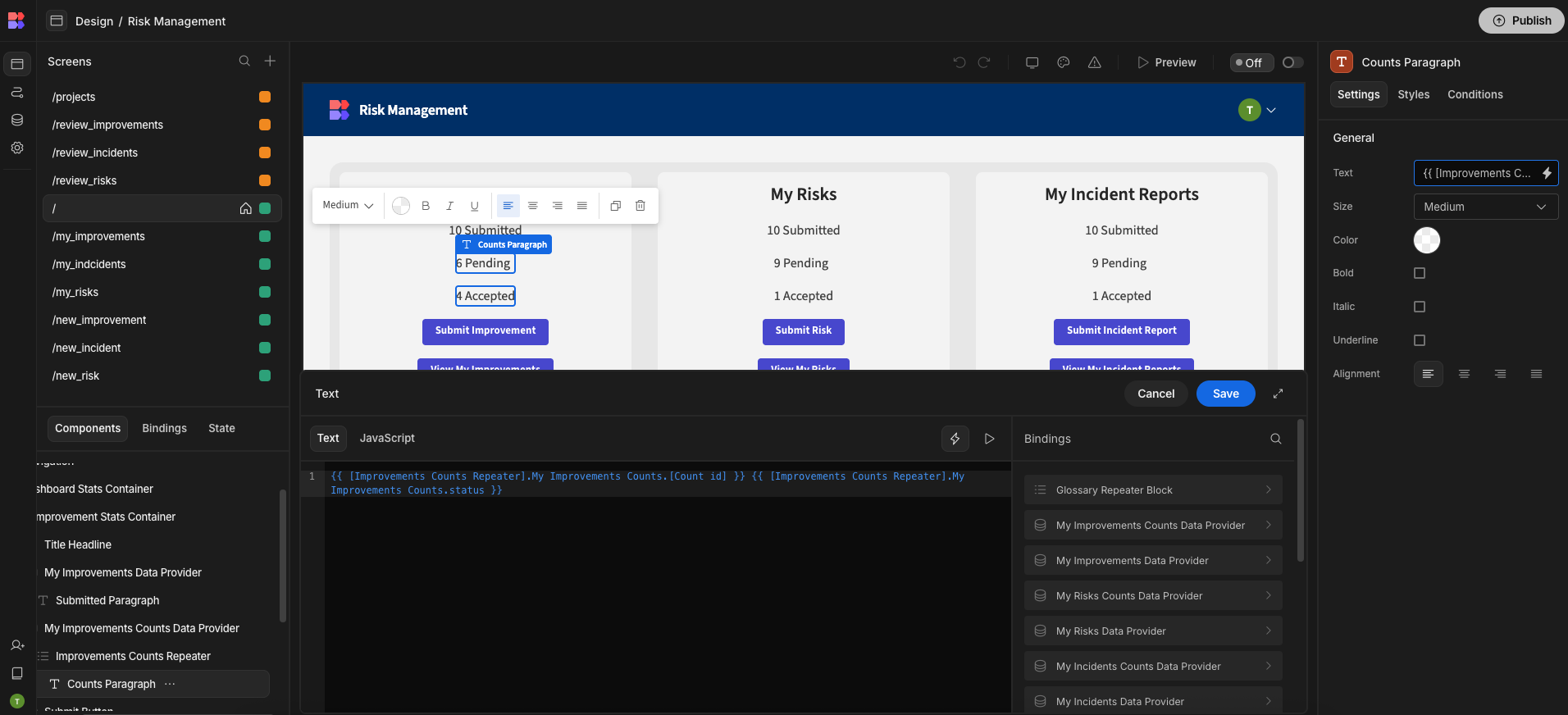Click Submit Incident Report button in preview
The height and width of the screenshot is (715, 1568).
[1121, 331]
